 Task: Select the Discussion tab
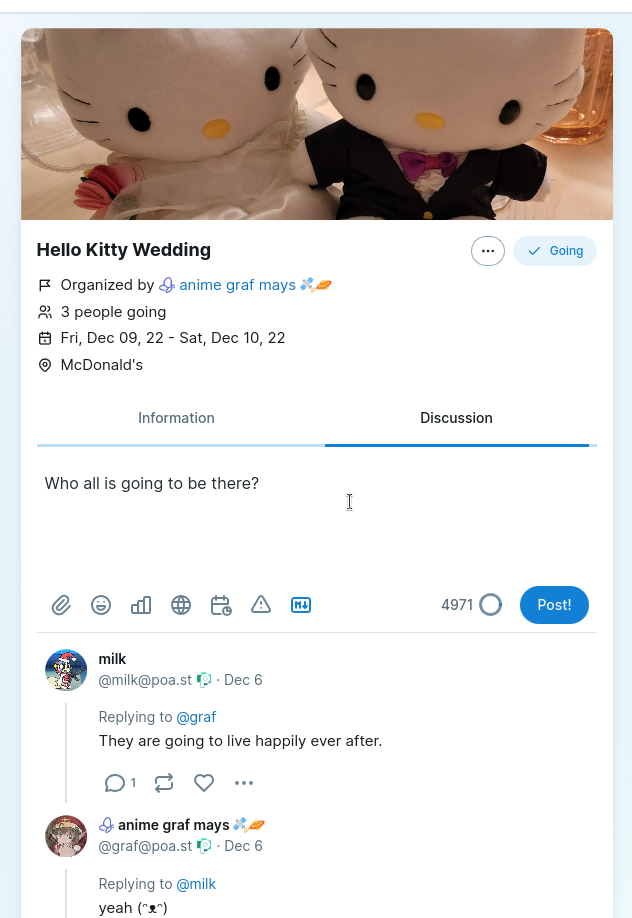tap(456, 418)
